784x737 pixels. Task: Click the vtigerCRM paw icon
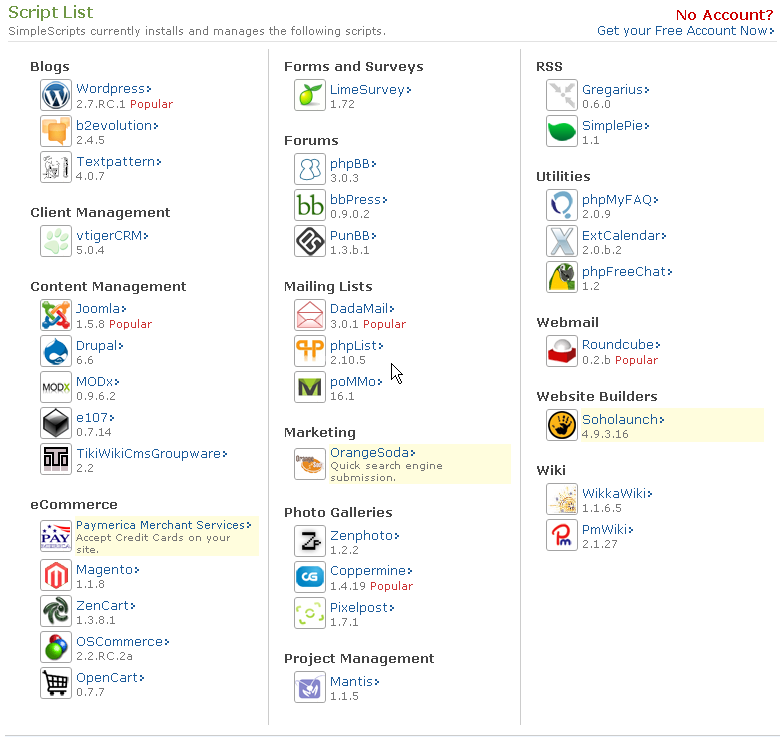tap(56, 241)
